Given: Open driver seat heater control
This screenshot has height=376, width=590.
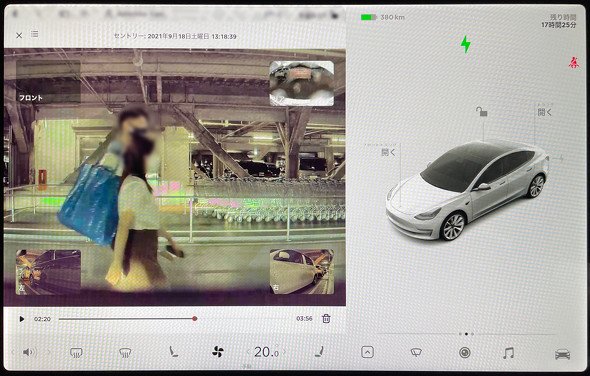Looking at the screenshot, I should point(173,352).
